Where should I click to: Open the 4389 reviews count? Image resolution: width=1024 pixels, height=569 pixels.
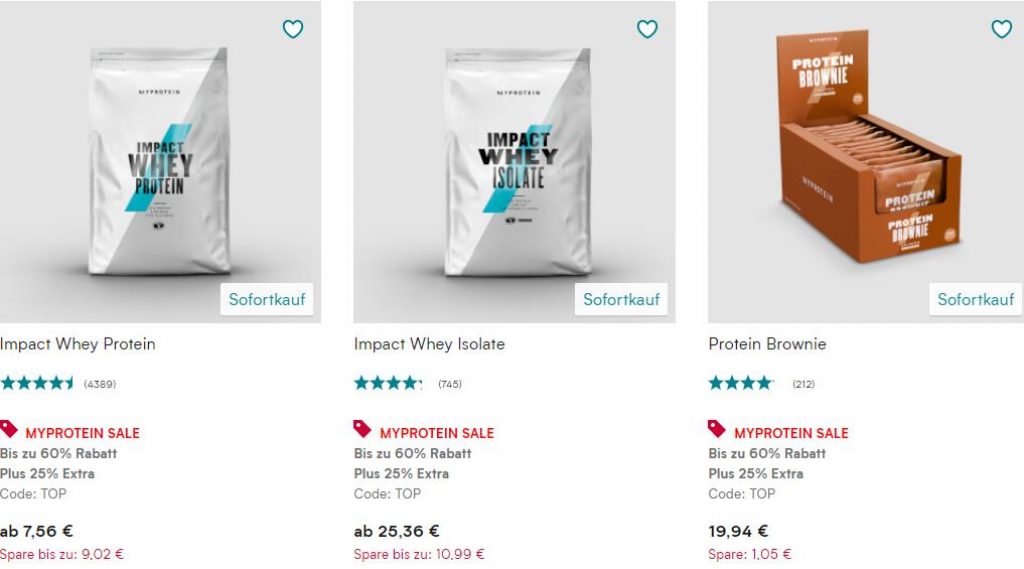(100, 384)
